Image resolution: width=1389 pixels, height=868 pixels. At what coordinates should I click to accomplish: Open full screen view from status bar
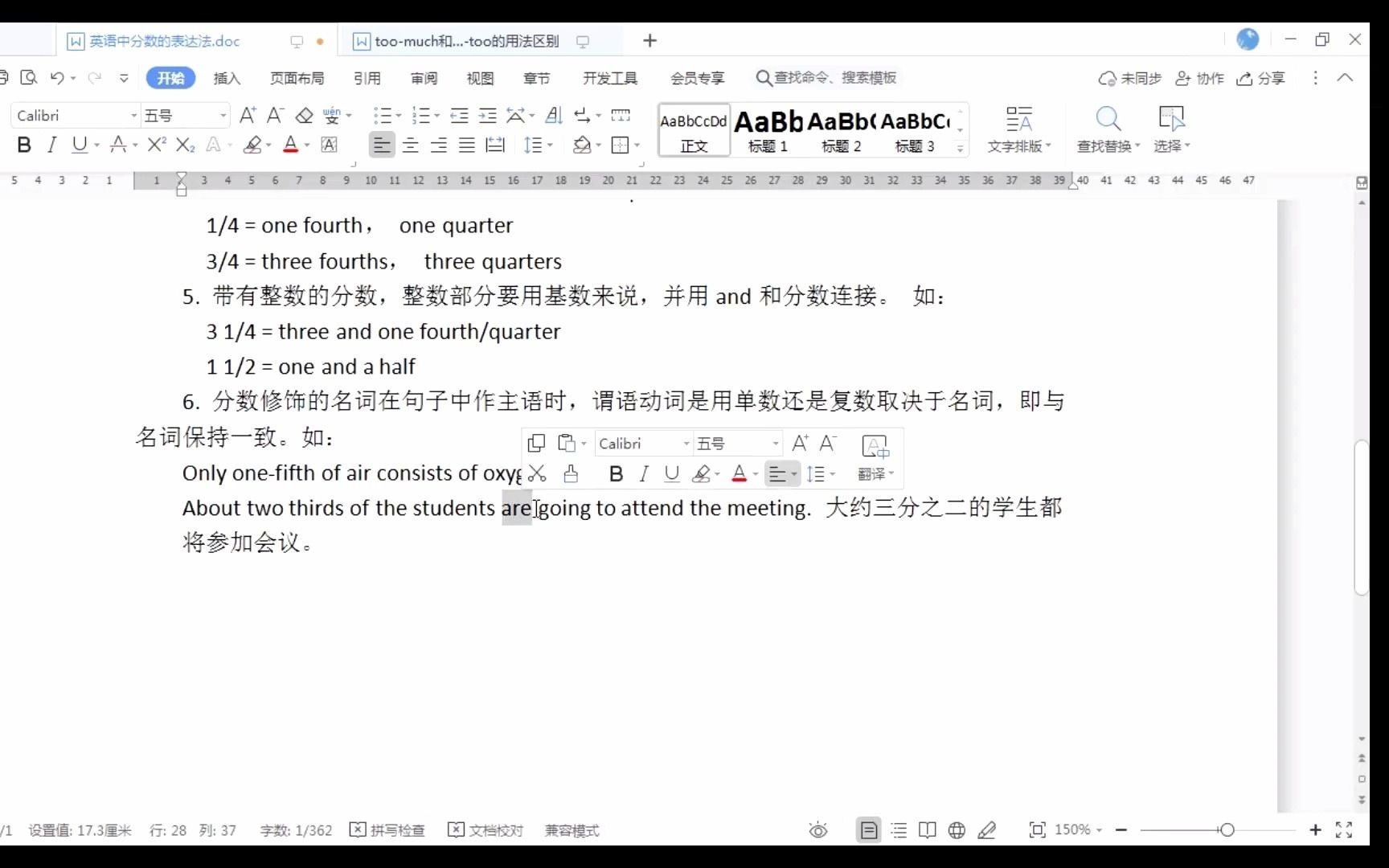[x=1346, y=830]
